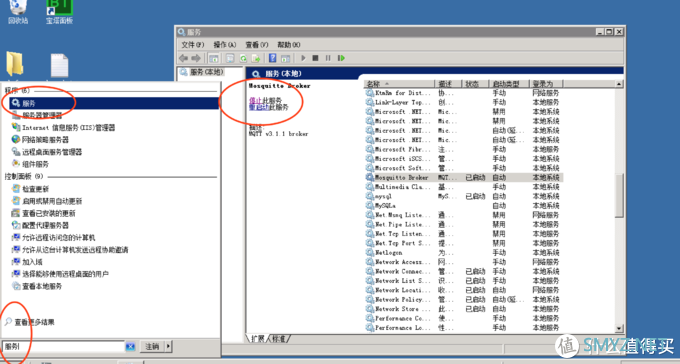This screenshot has height=364, width=680.
Task: Select the MySQLa service row
Action: pyautogui.click(x=464, y=206)
